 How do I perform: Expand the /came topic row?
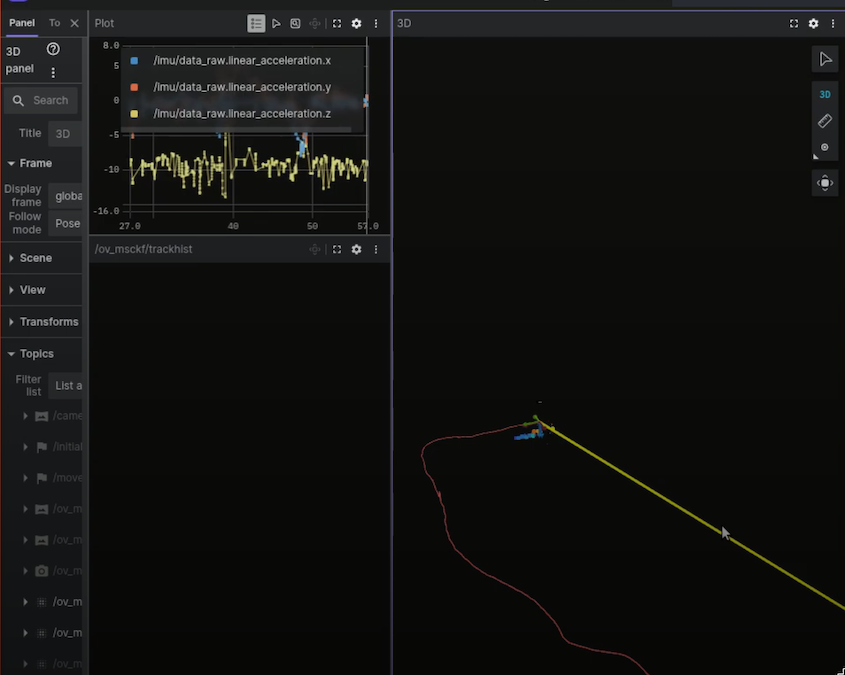pyautogui.click(x=25, y=416)
